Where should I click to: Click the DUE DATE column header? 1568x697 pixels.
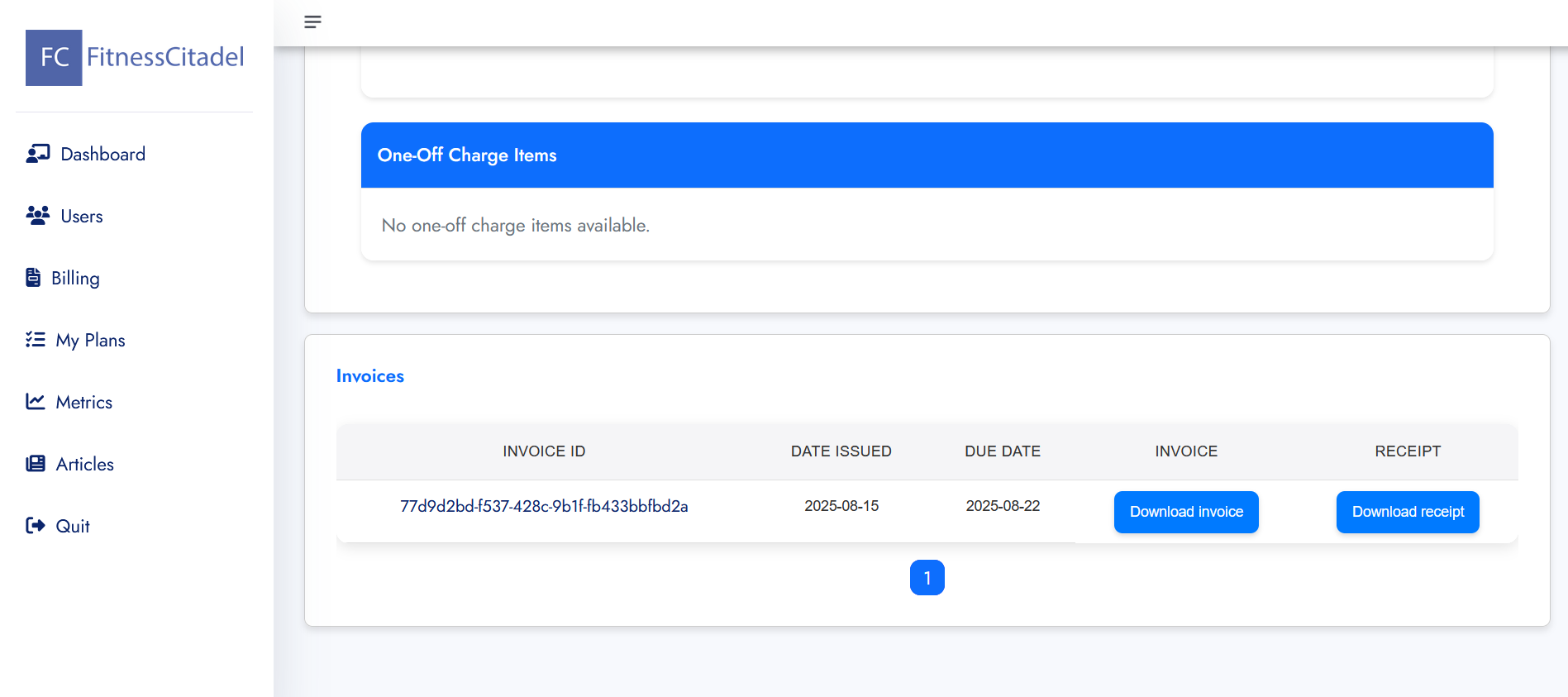click(x=1002, y=451)
